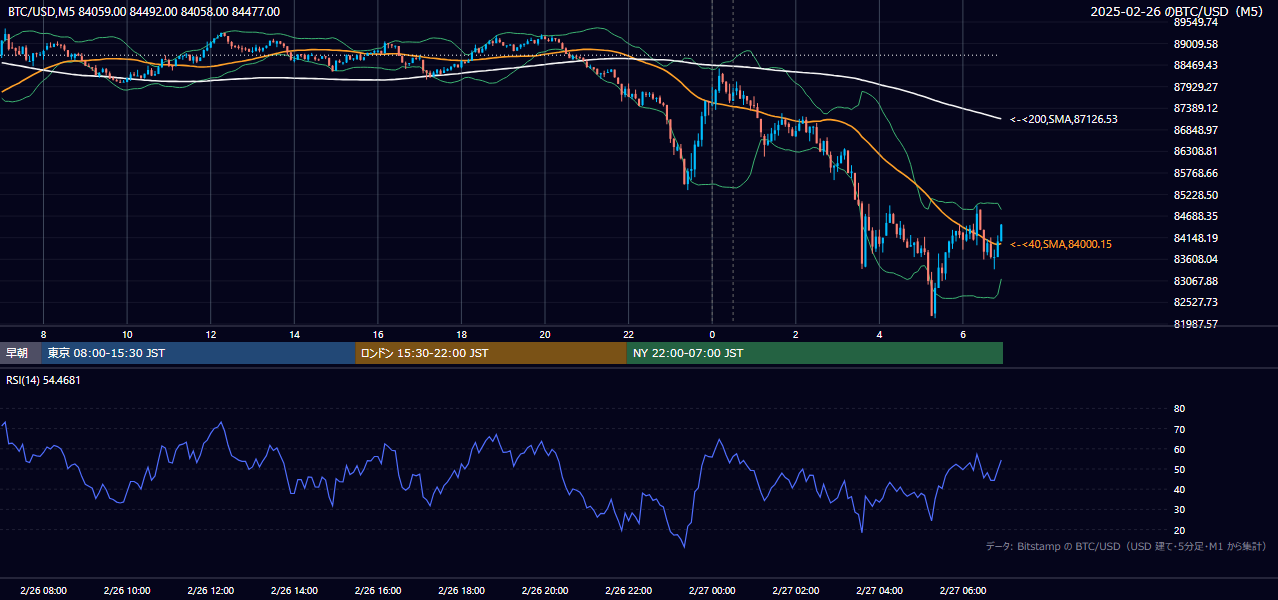
Task: Click the hour tick 10 under the price chart
Action: click(x=127, y=334)
